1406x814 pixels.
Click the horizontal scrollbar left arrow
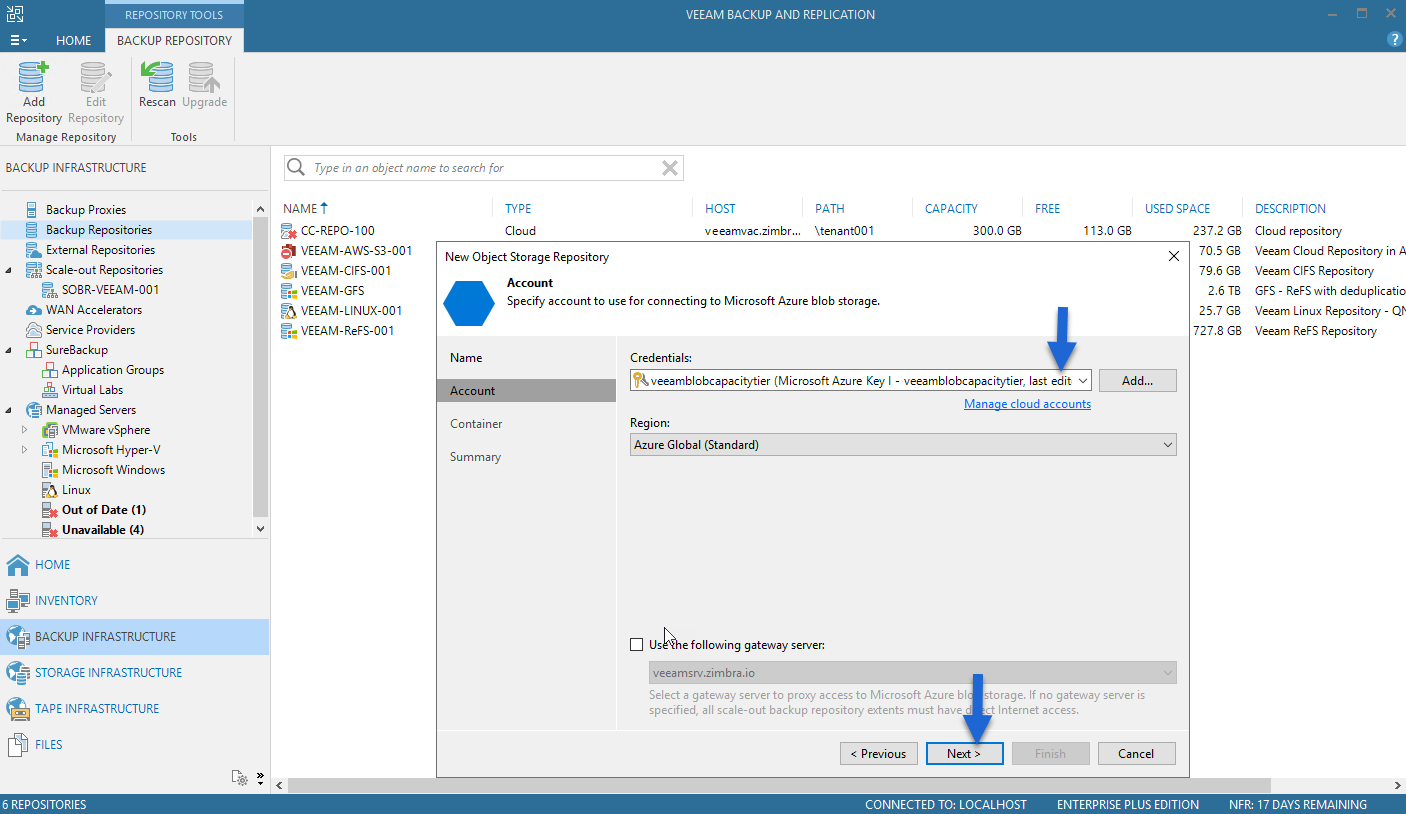[x=279, y=786]
